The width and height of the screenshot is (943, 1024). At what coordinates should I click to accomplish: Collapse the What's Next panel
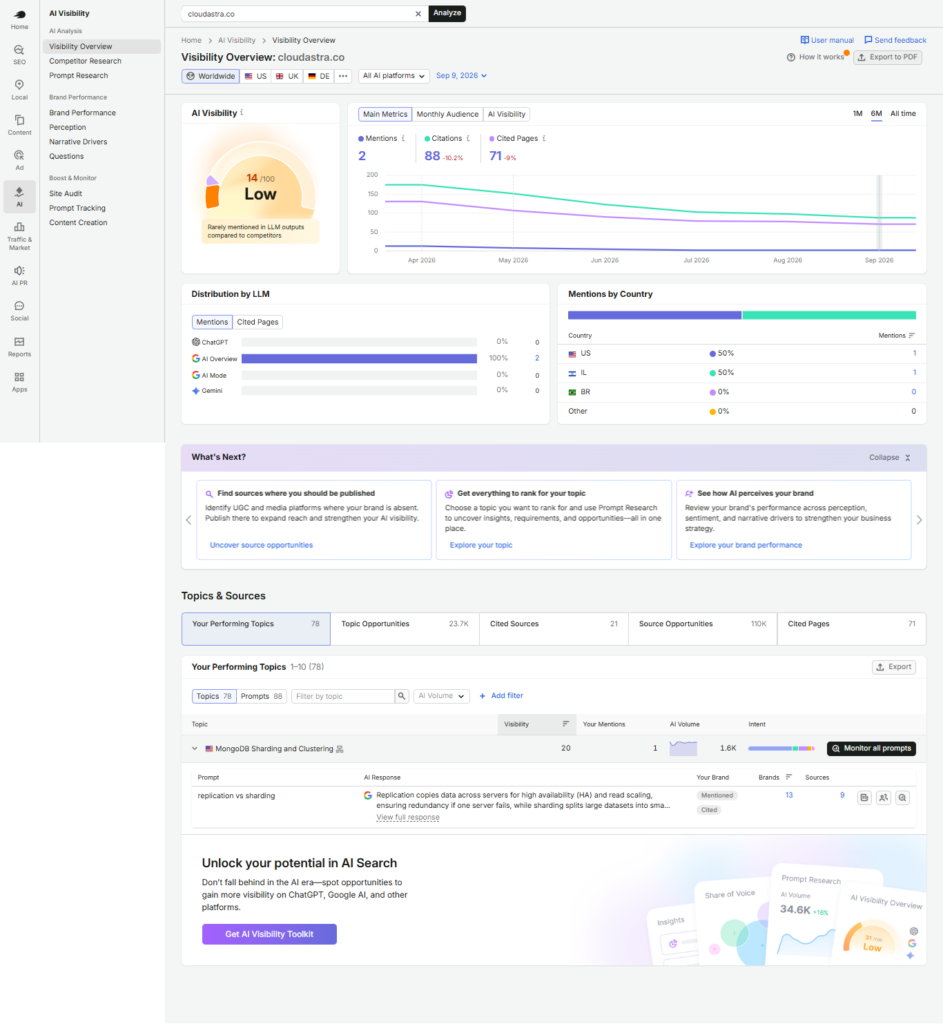(x=889, y=458)
